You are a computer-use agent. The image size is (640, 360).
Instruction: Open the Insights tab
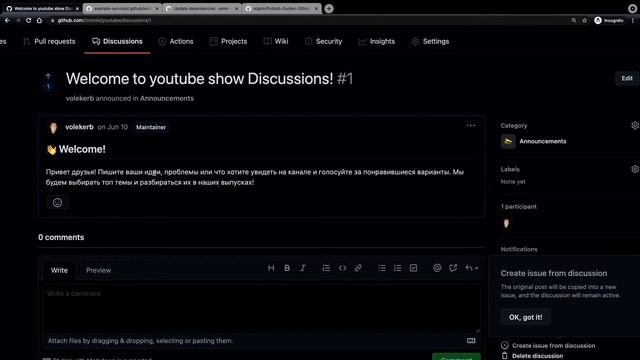coord(376,41)
